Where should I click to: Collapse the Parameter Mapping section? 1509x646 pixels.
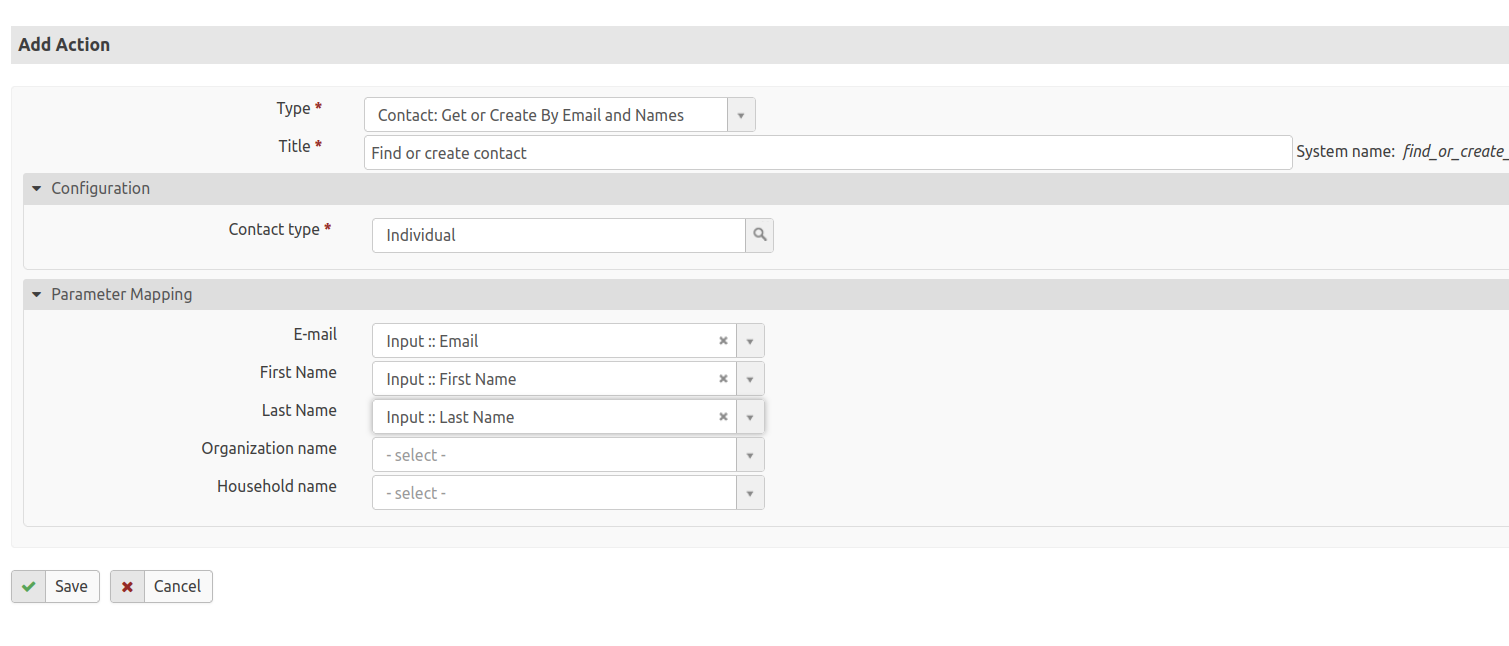pos(37,294)
